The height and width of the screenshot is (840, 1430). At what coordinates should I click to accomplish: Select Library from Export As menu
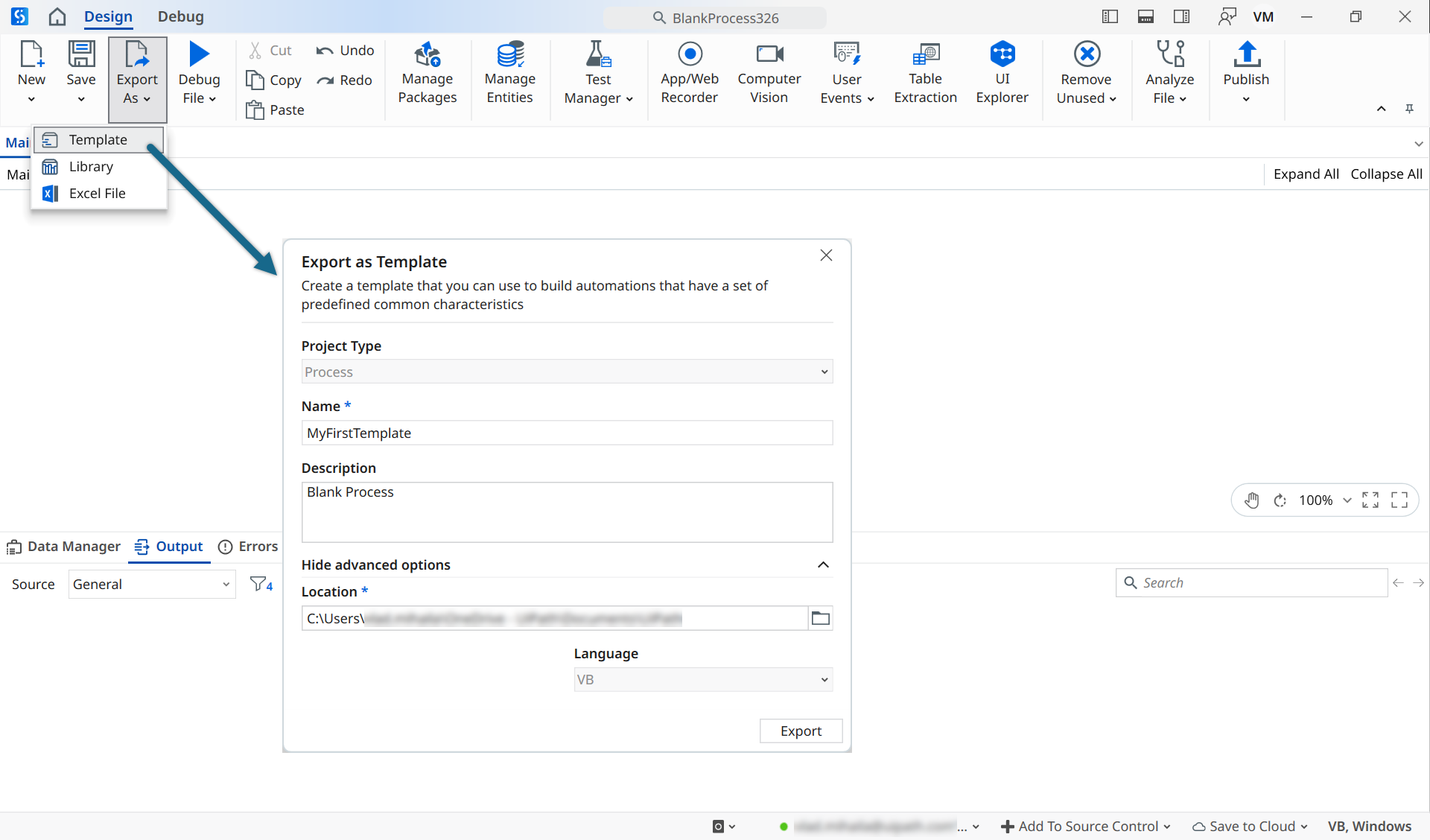click(91, 167)
